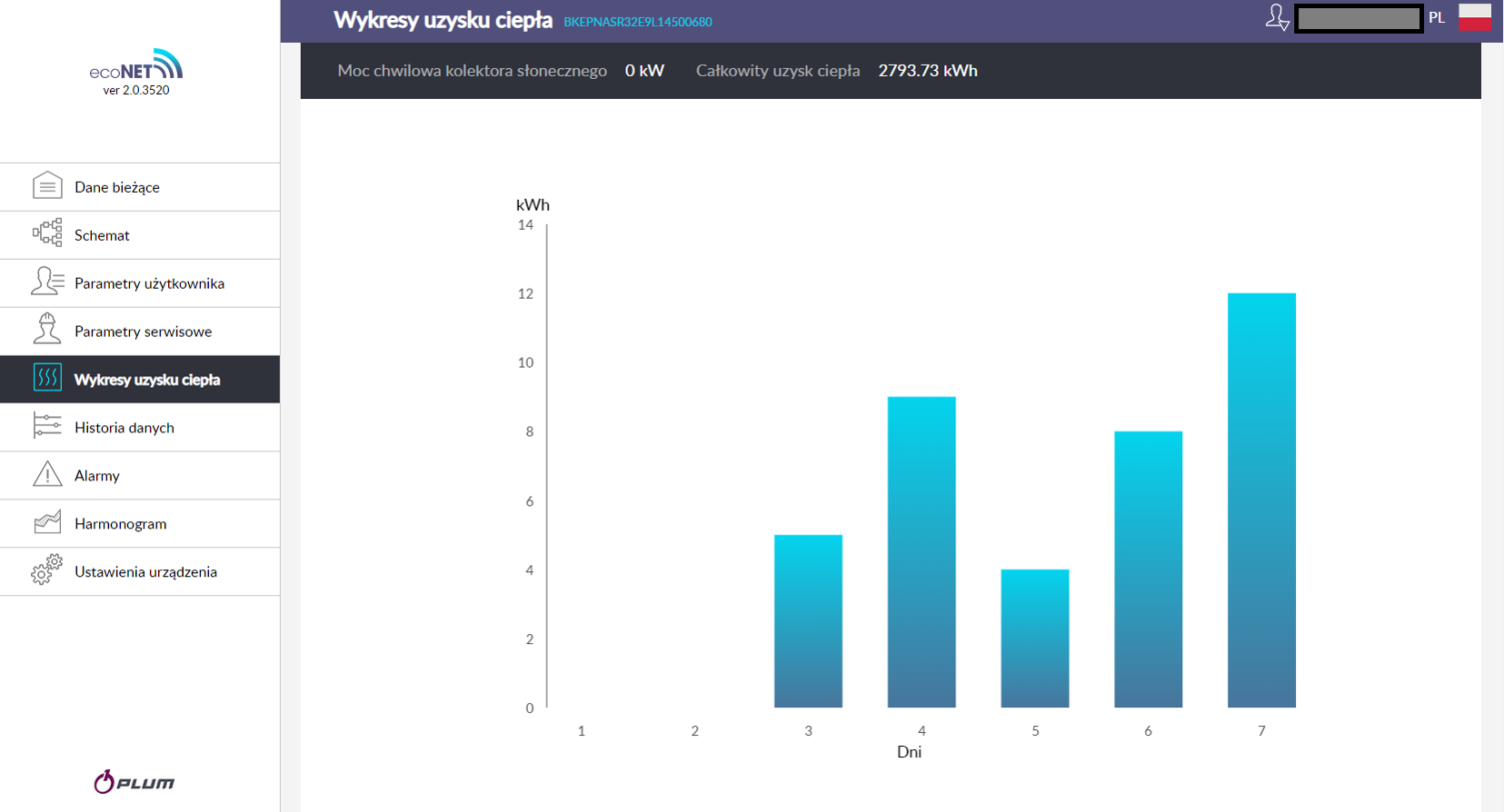This screenshot has width=1504, height=812.
Task: Click the Polish flag language selector
Action: click(x=1474, y=17)
